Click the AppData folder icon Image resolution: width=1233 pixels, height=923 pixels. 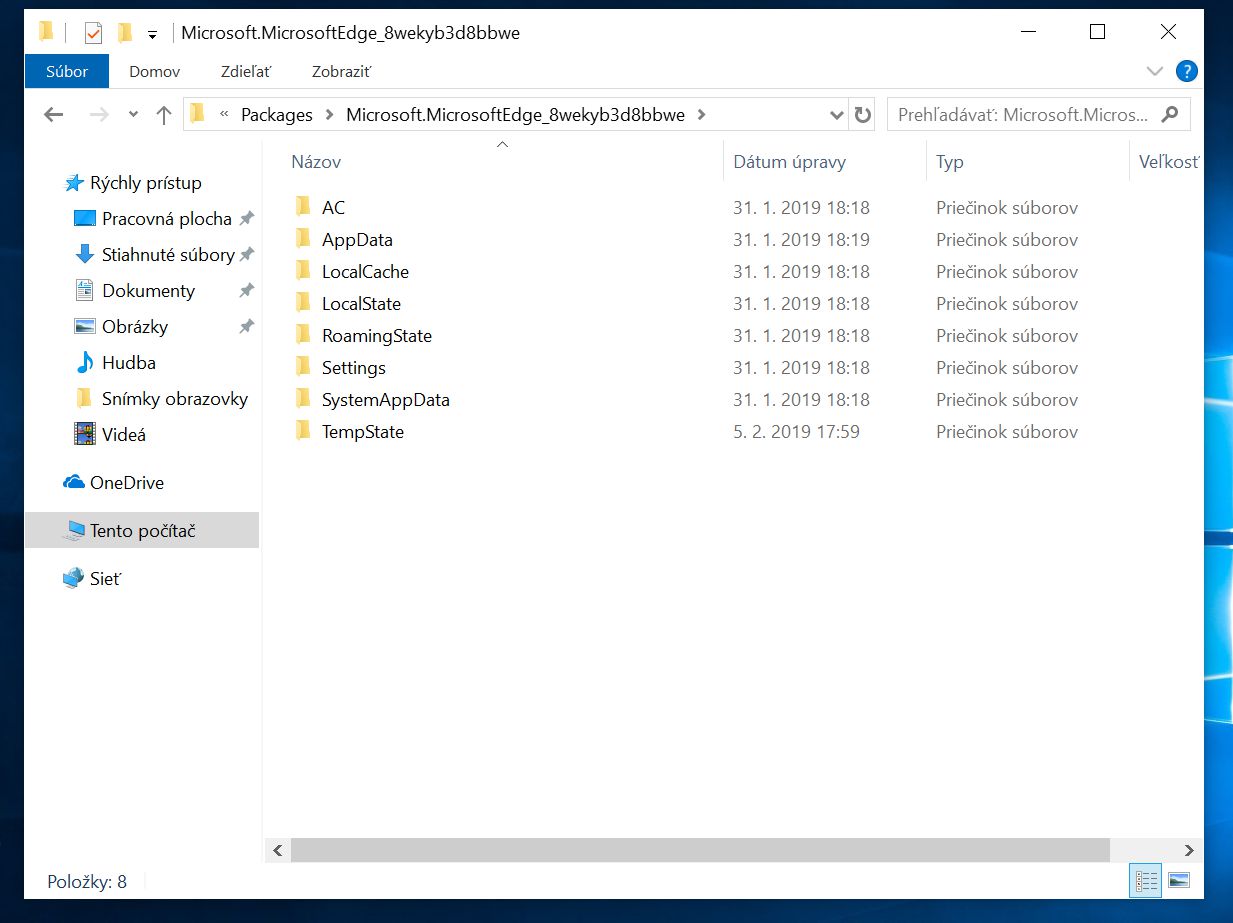click(304, 239)
